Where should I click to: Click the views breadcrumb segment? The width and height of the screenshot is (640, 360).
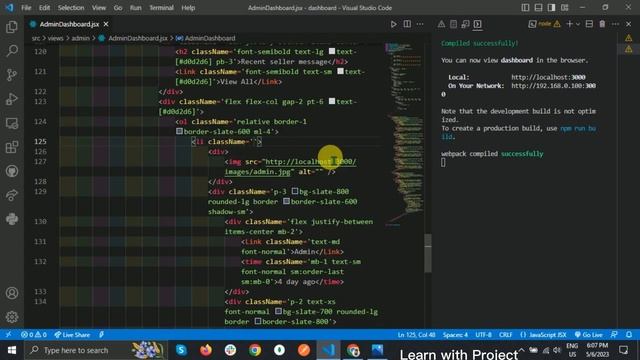(x=56, y=38)
